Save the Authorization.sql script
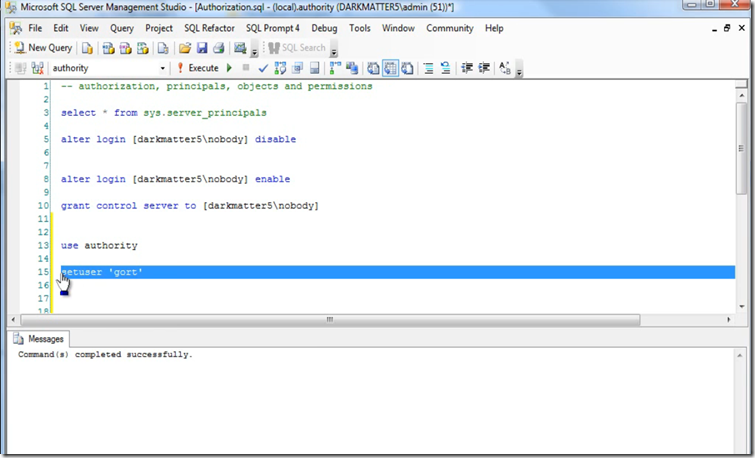This screenshot has width=755, height=458. 202,48
